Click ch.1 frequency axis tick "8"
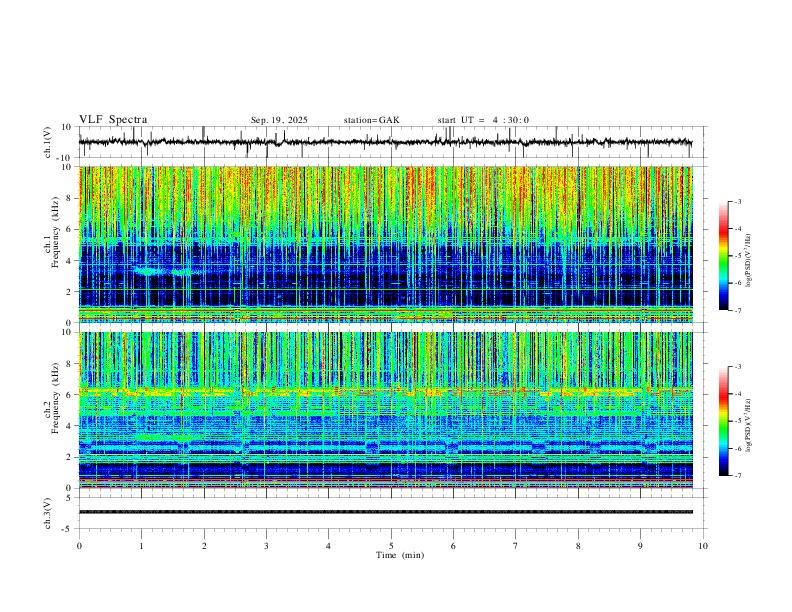 [70, 198]
